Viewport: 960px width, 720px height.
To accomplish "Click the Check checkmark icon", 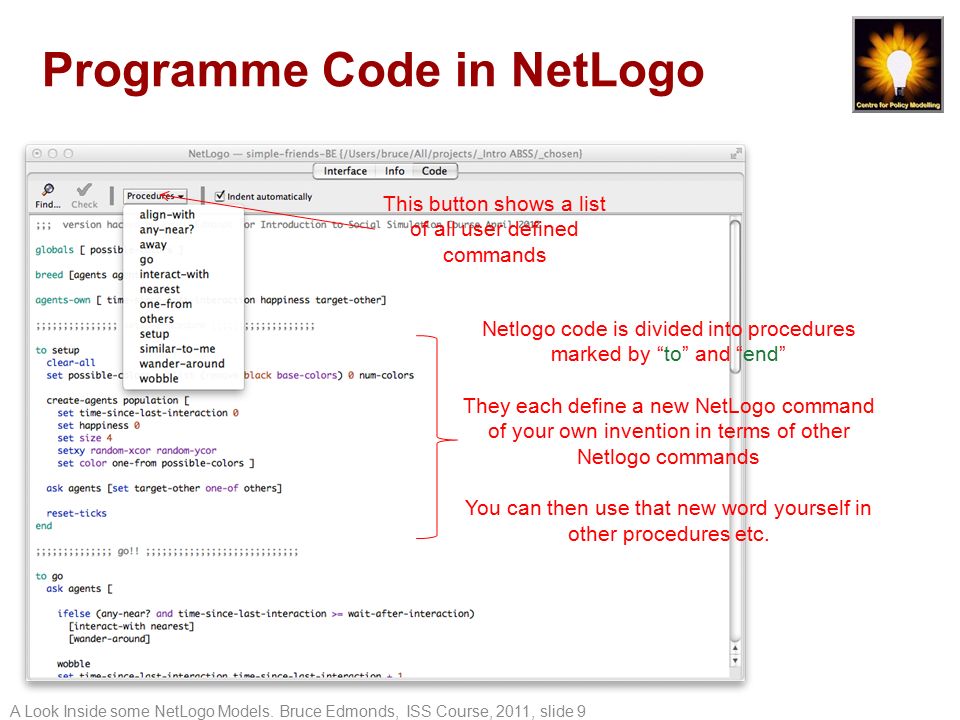I will (84, 189).
